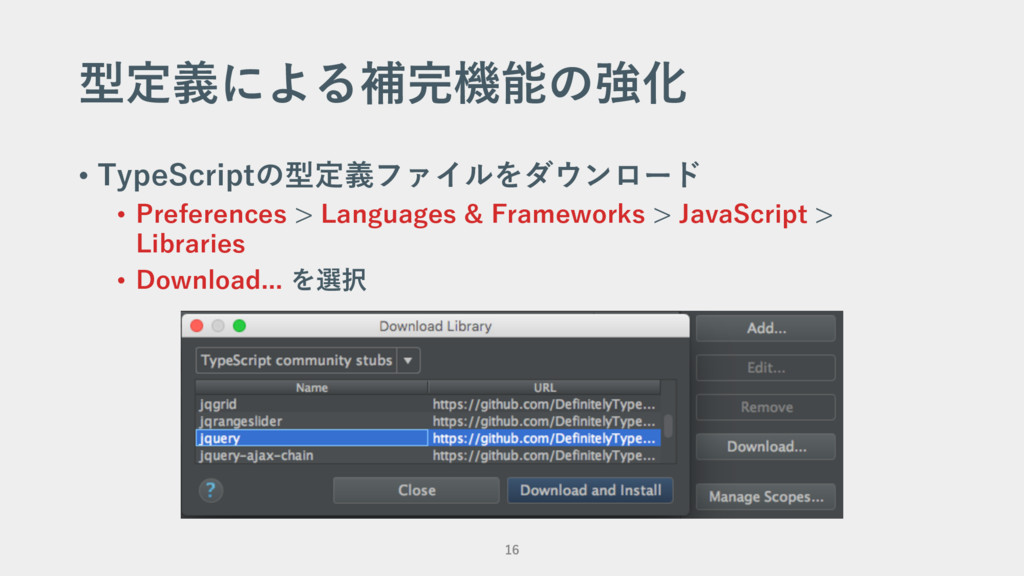1024x576 pixels.
Task: Open the TypeScript community stubs dropdown arrow
Action: point(408,360)
